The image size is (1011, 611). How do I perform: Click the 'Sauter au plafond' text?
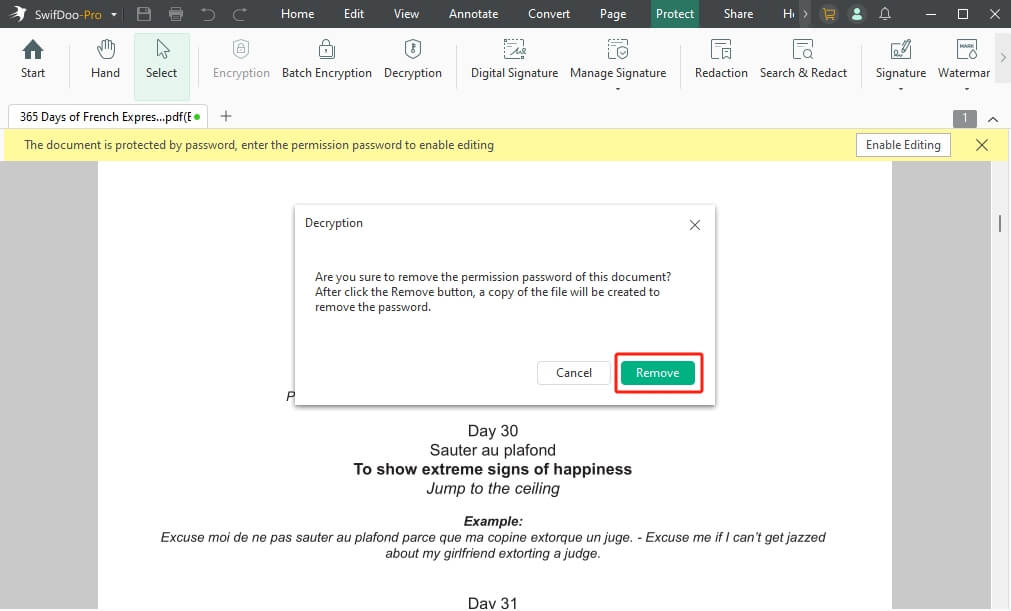pyautogui.click(x=493, y=450)
